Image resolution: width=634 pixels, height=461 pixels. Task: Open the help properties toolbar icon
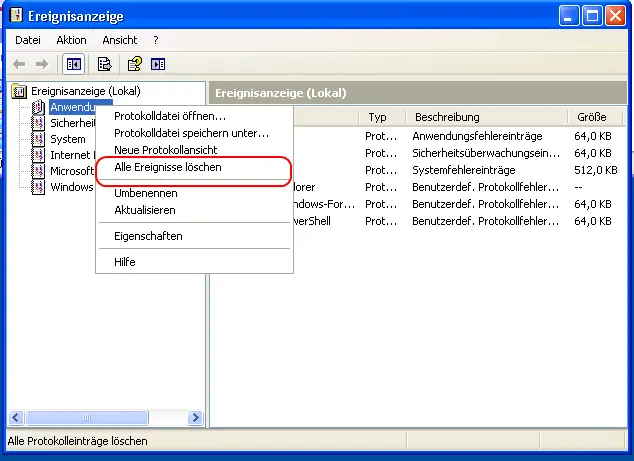tap(135, 64)
